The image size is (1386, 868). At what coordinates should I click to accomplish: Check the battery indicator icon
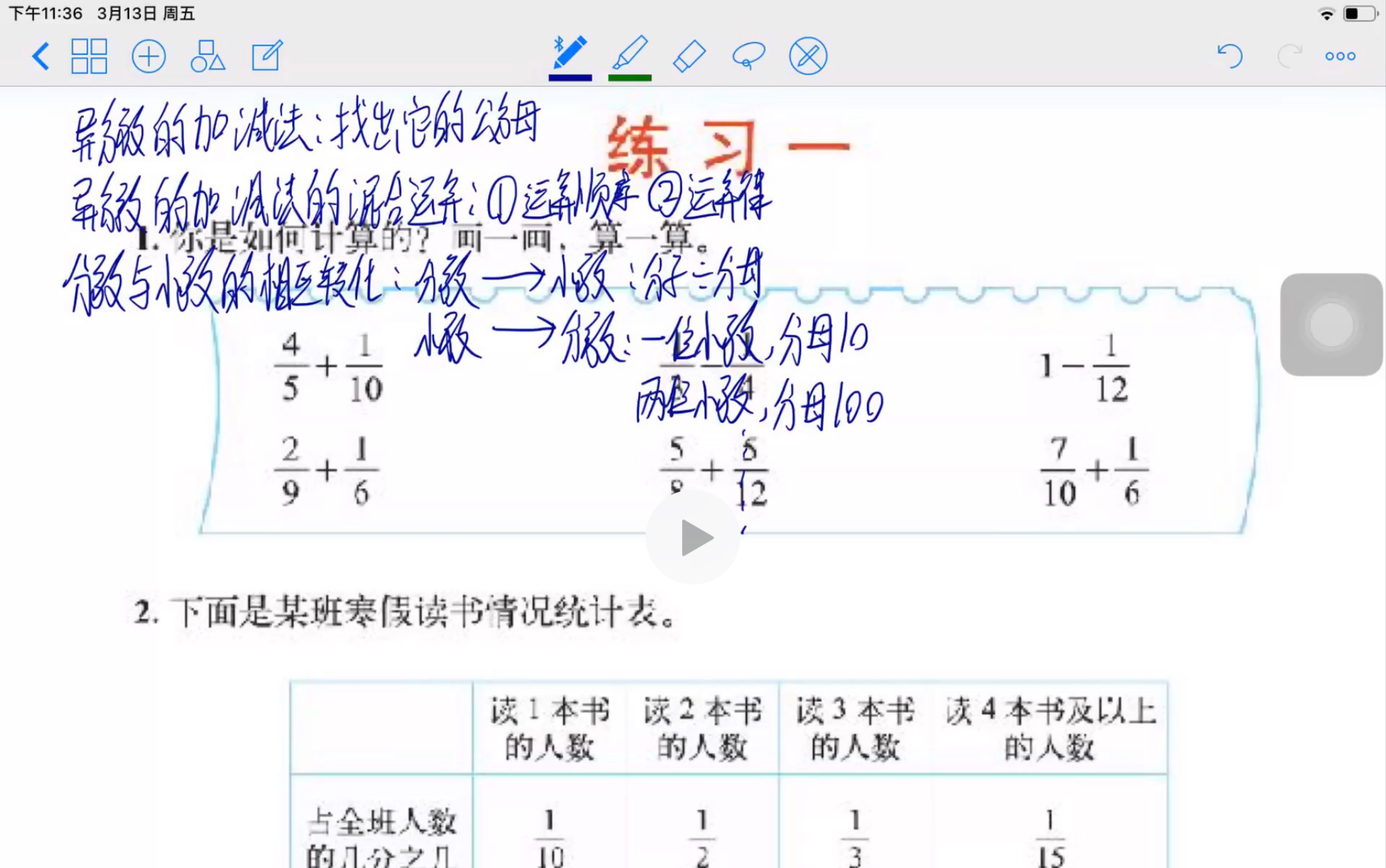(1360, 13)
